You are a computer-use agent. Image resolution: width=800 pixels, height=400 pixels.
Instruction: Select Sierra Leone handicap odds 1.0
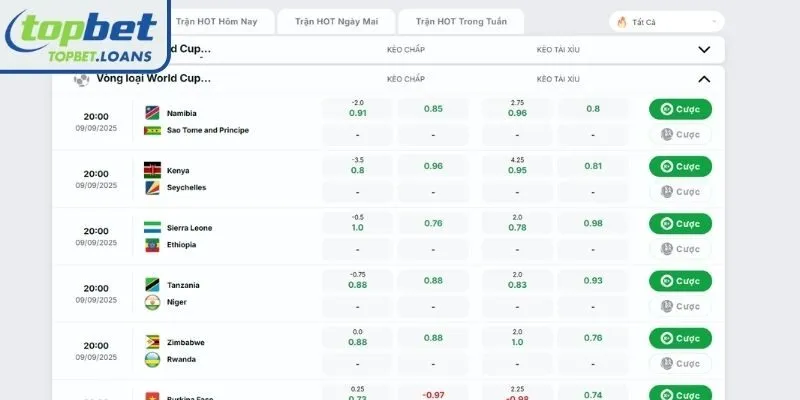point(358,227)
